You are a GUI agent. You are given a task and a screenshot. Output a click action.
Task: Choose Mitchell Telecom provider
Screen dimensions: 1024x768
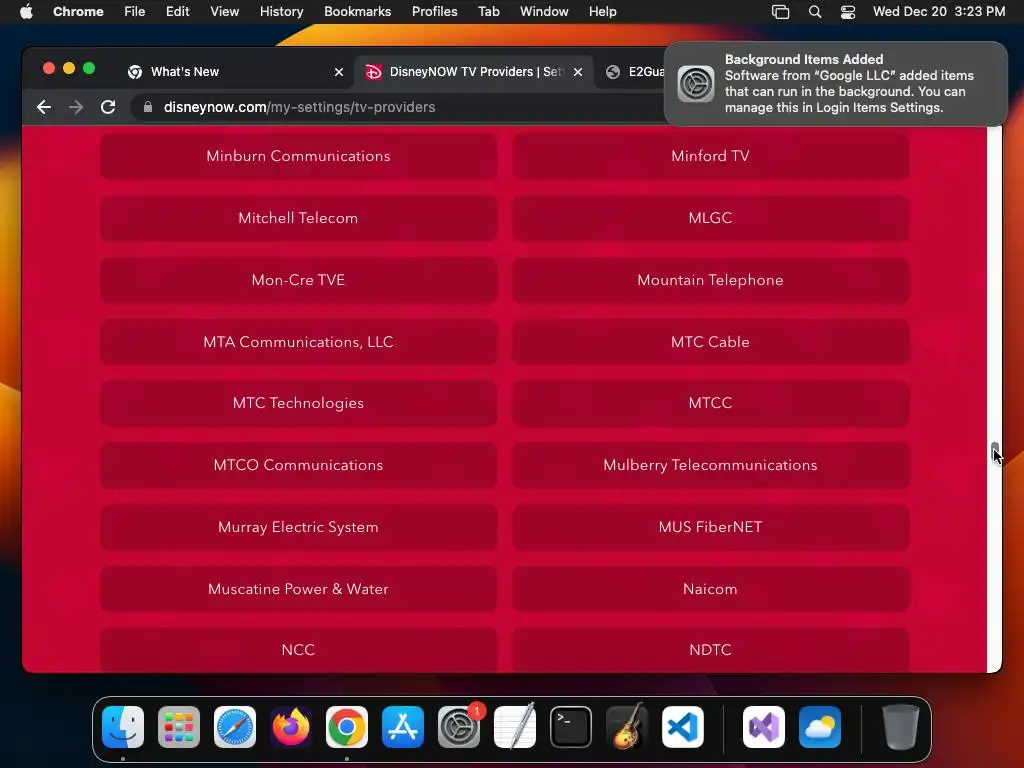tap(298, 218)
